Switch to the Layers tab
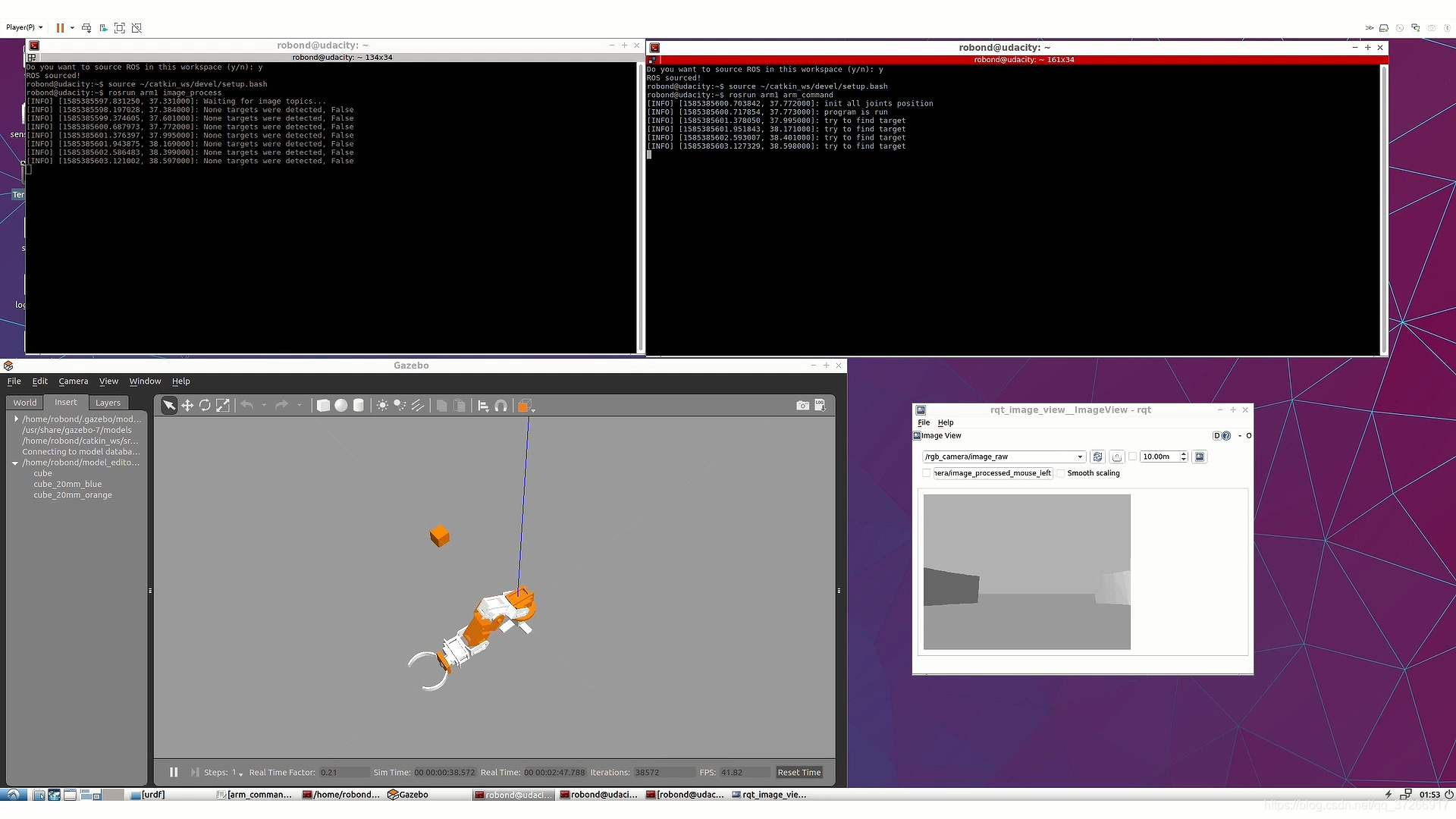1456x819 pixels. tap(108, 403)
